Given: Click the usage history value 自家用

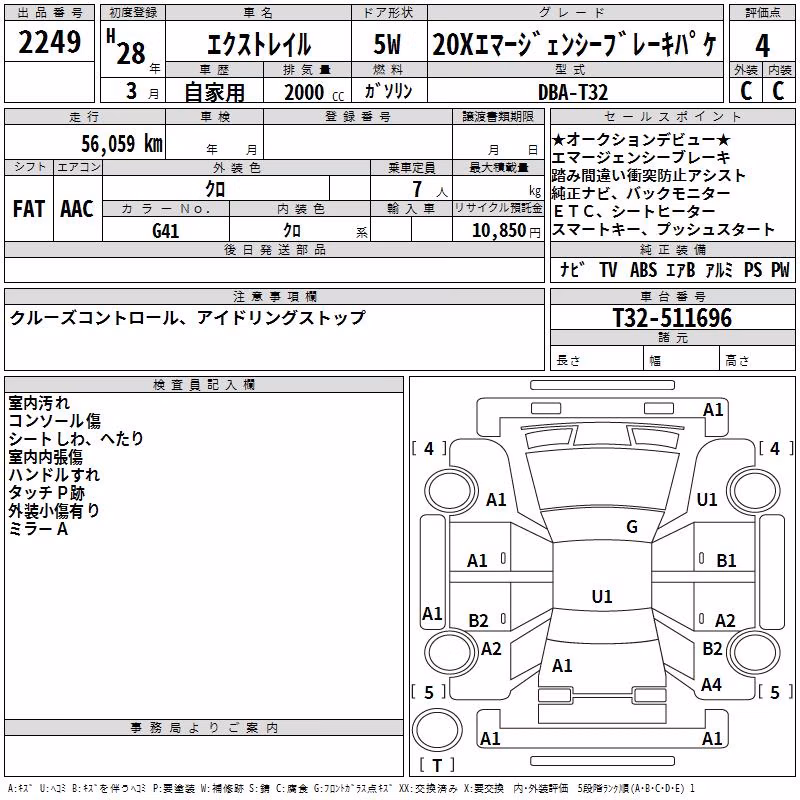Looking at the screenshot, I should (214, 92).
